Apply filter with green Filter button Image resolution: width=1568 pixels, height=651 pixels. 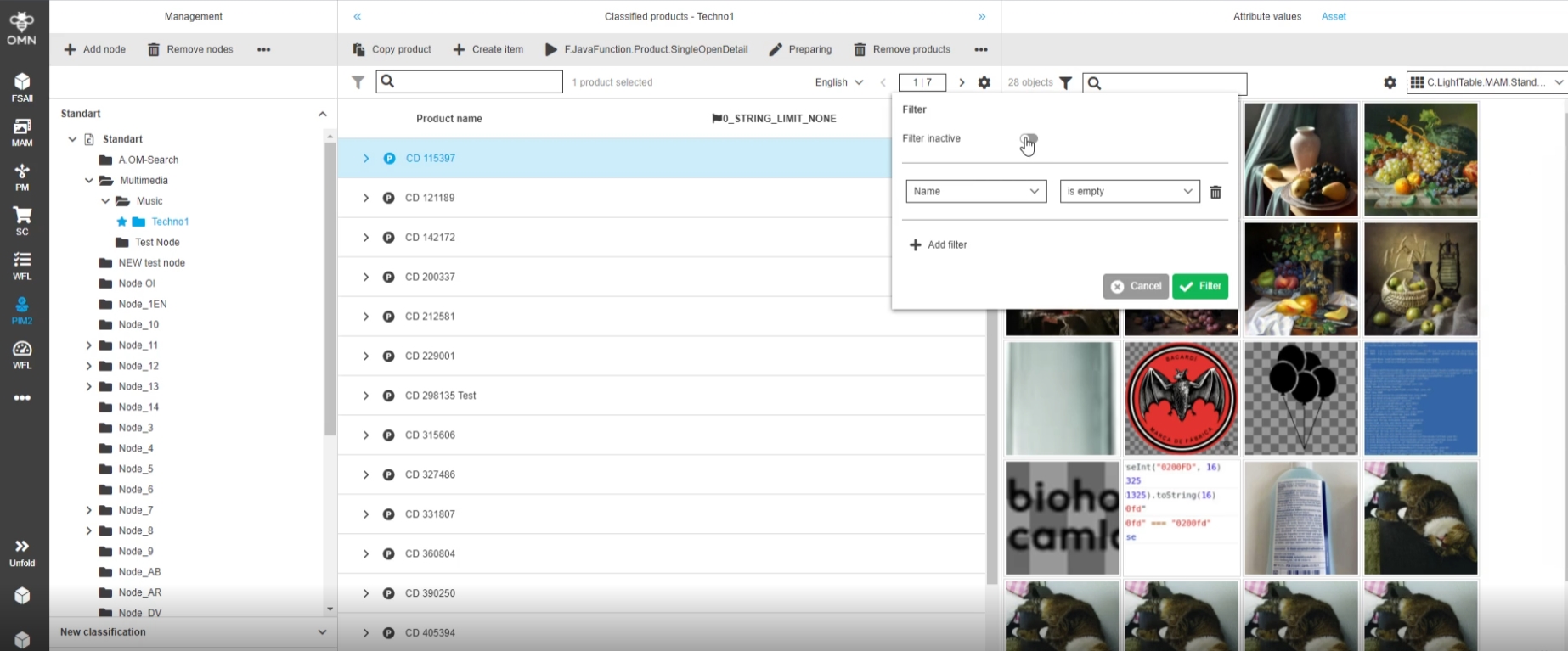(x=1200, y=287)
